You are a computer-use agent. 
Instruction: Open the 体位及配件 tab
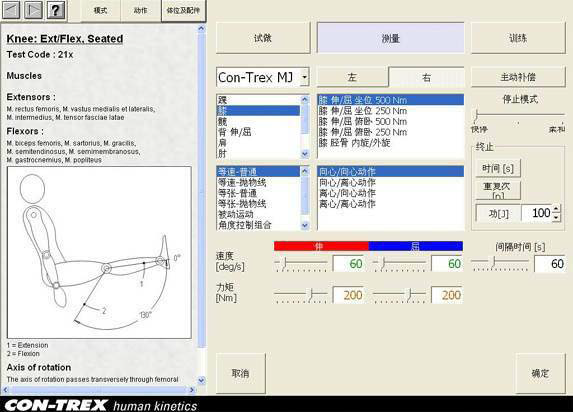[x=183, y=11]
